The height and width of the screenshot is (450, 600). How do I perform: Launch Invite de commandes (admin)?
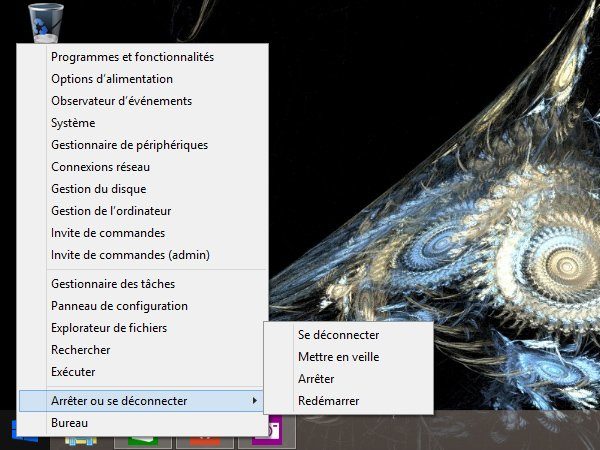[142, 255]
